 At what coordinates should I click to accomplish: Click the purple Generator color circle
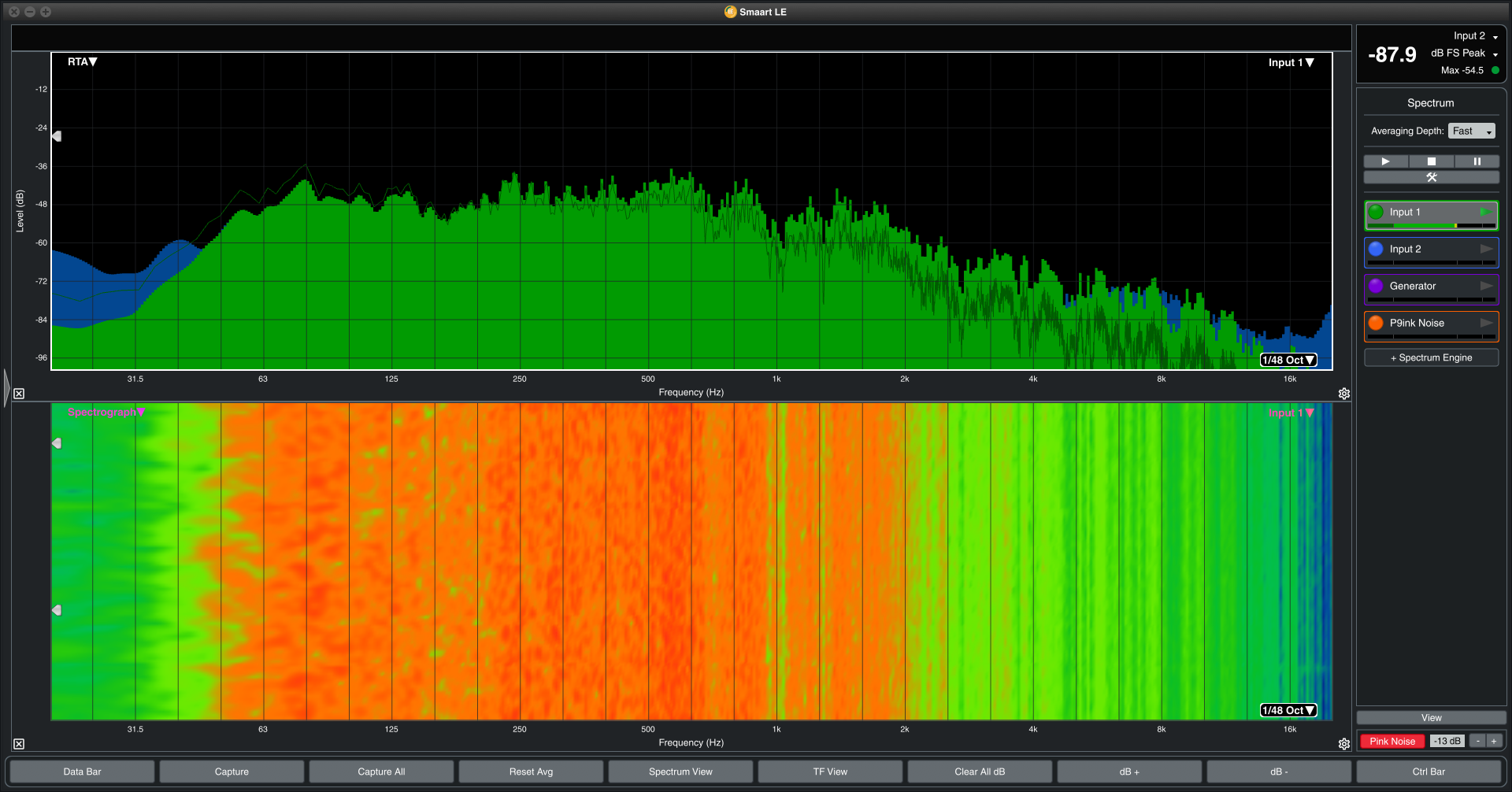point(1376,286)
